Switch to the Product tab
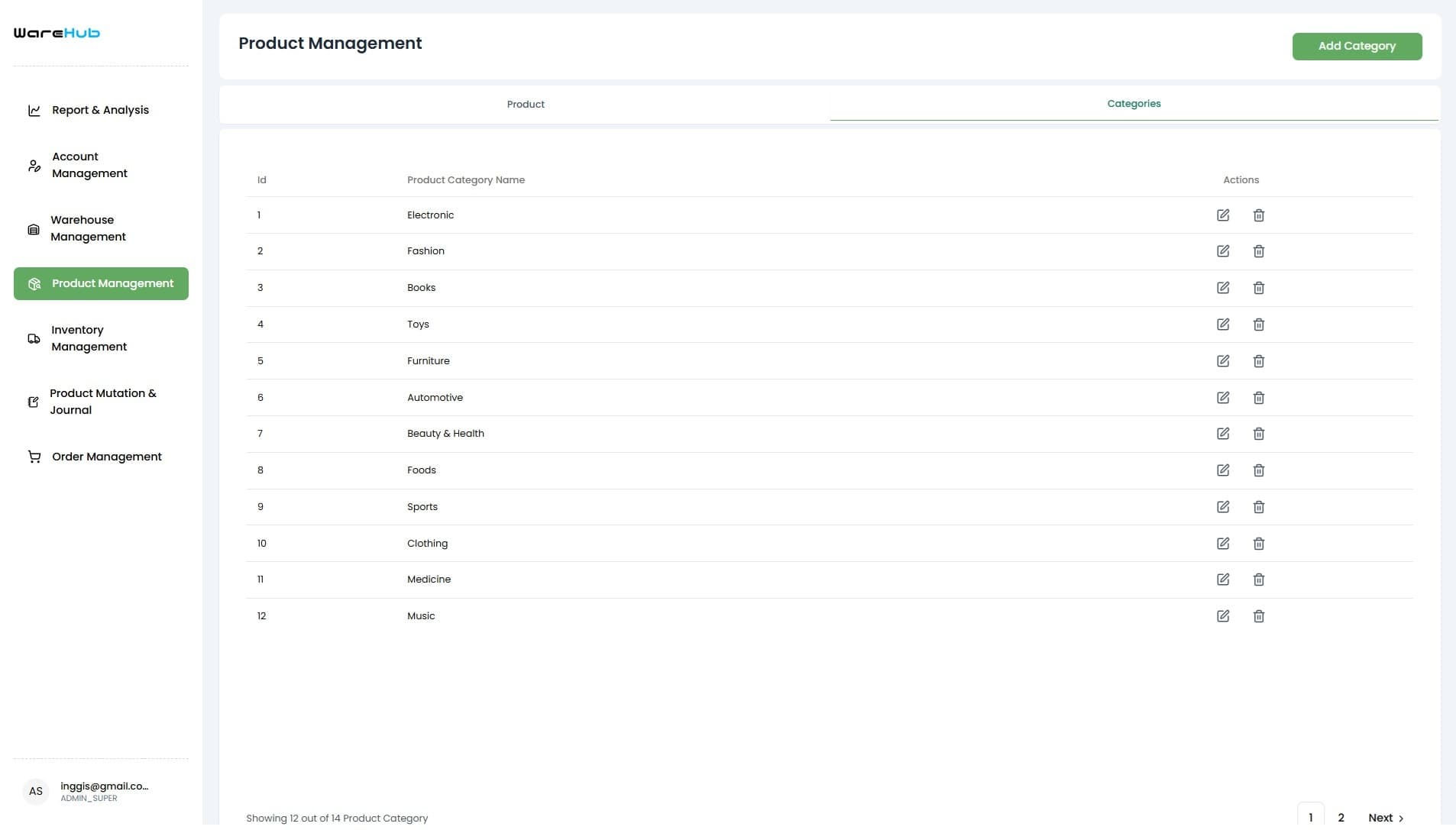 point(526,104)
